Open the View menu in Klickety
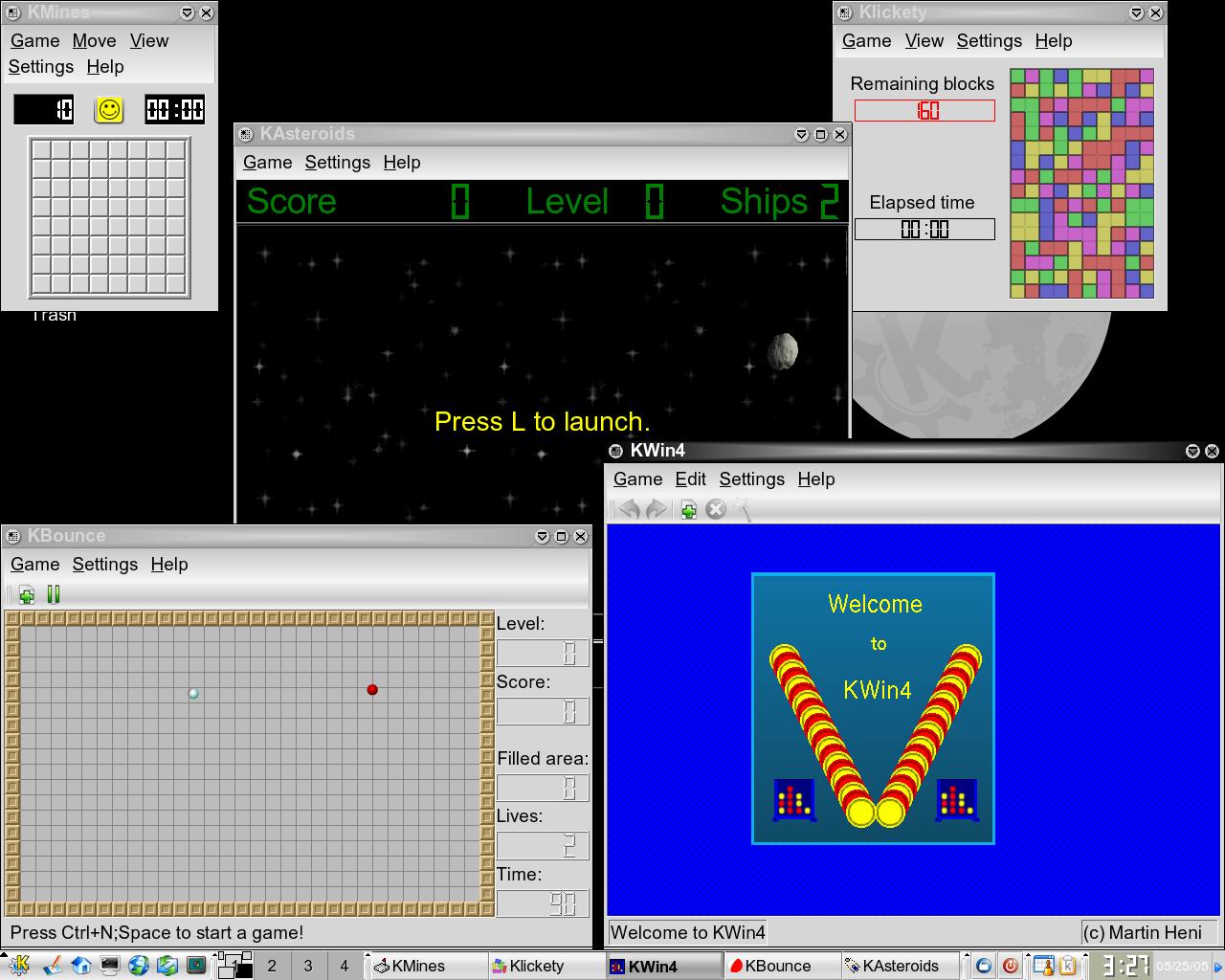Image resolution: width=1225 pixels, height=980 pixels. click(924, 41)
